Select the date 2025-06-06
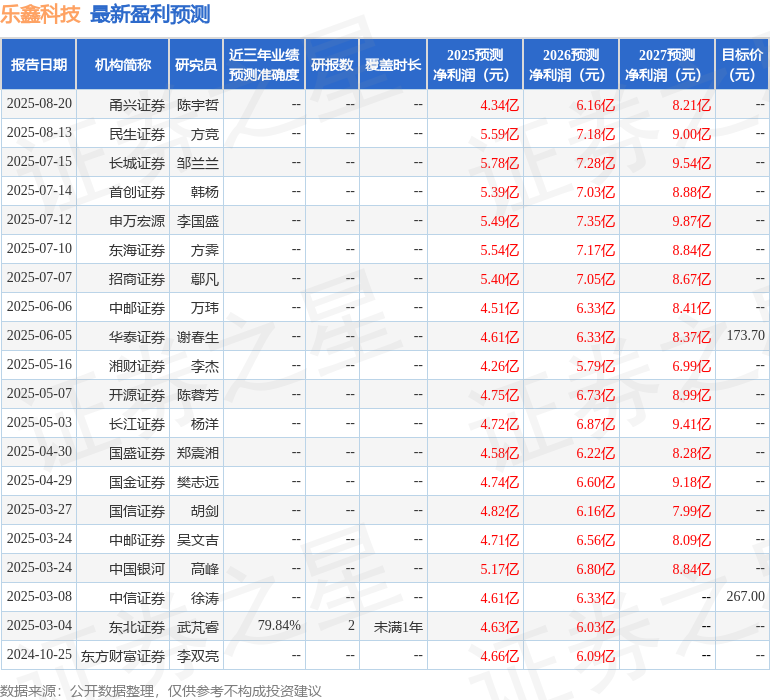770x700 pixels. tap(39, 307)
